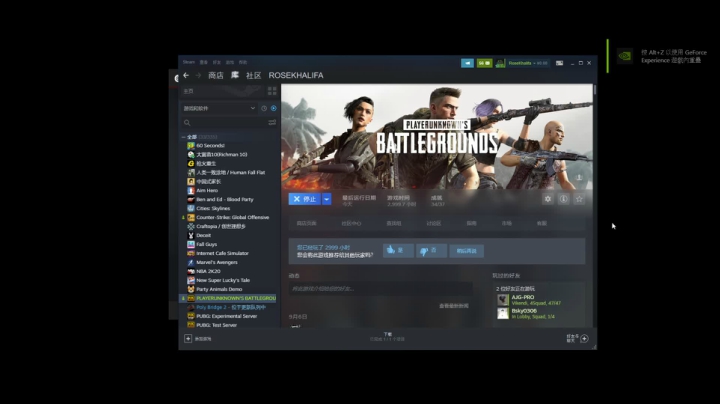Open the green friends notification icon
The height and width of the screenshot is (404, 720).
point(484,63)
